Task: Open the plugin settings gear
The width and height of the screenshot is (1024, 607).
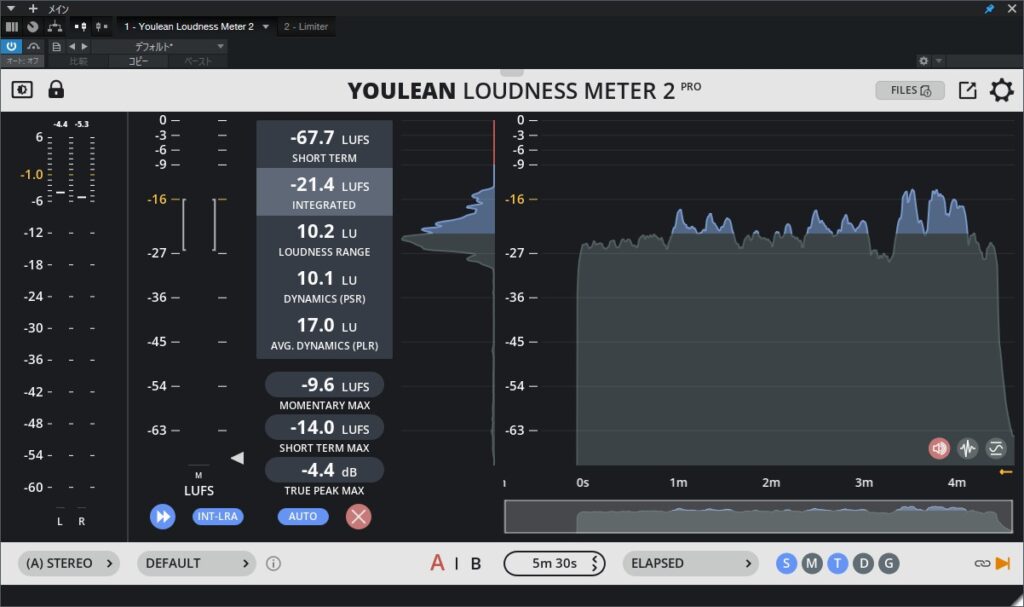Action: [x=1001, y=90]
